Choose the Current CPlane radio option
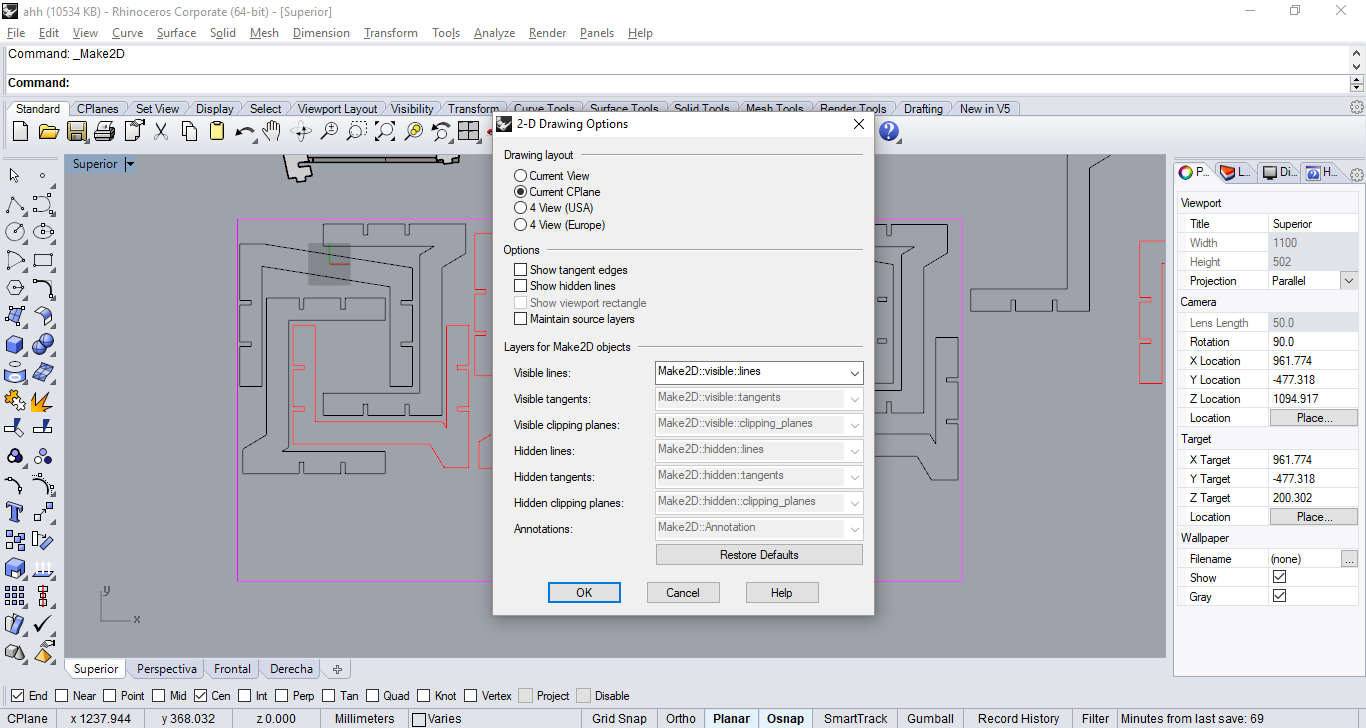Screen dimensions: 1366x728 [520, 192]
